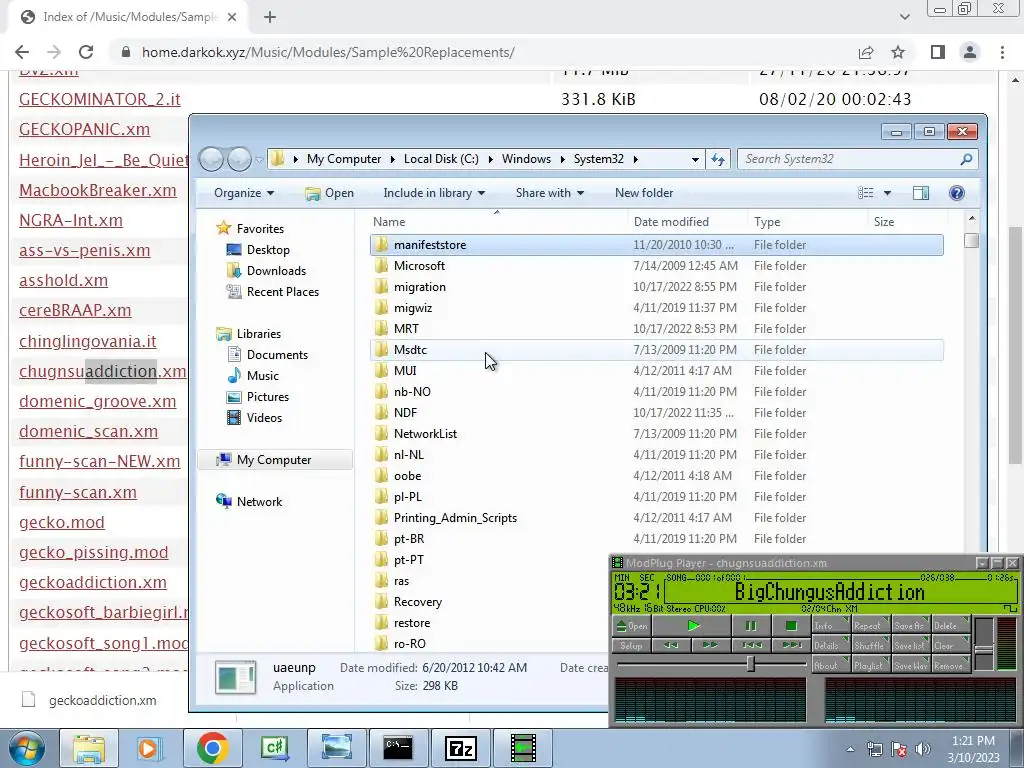Click the Chrome share page icon
This screenshot has width=1024, height=768.
click(866, 52)
